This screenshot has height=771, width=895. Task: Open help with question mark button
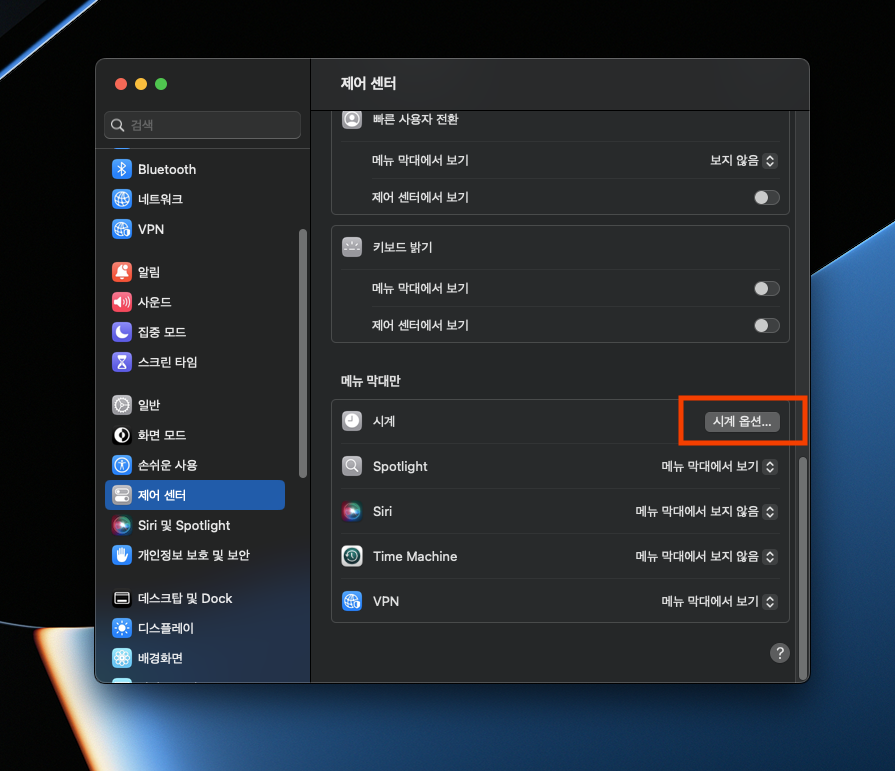(780, 653)
